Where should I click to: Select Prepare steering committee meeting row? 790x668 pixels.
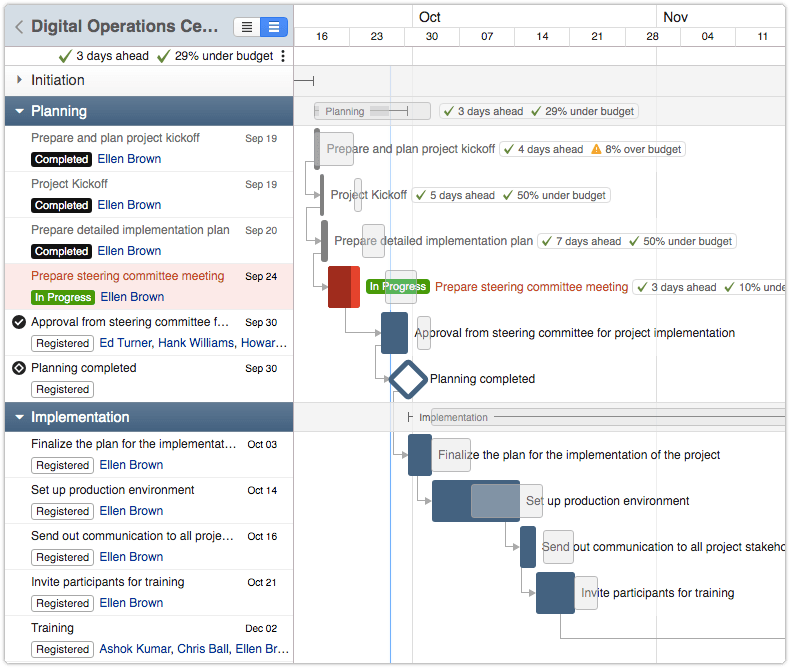click(149, 287)
